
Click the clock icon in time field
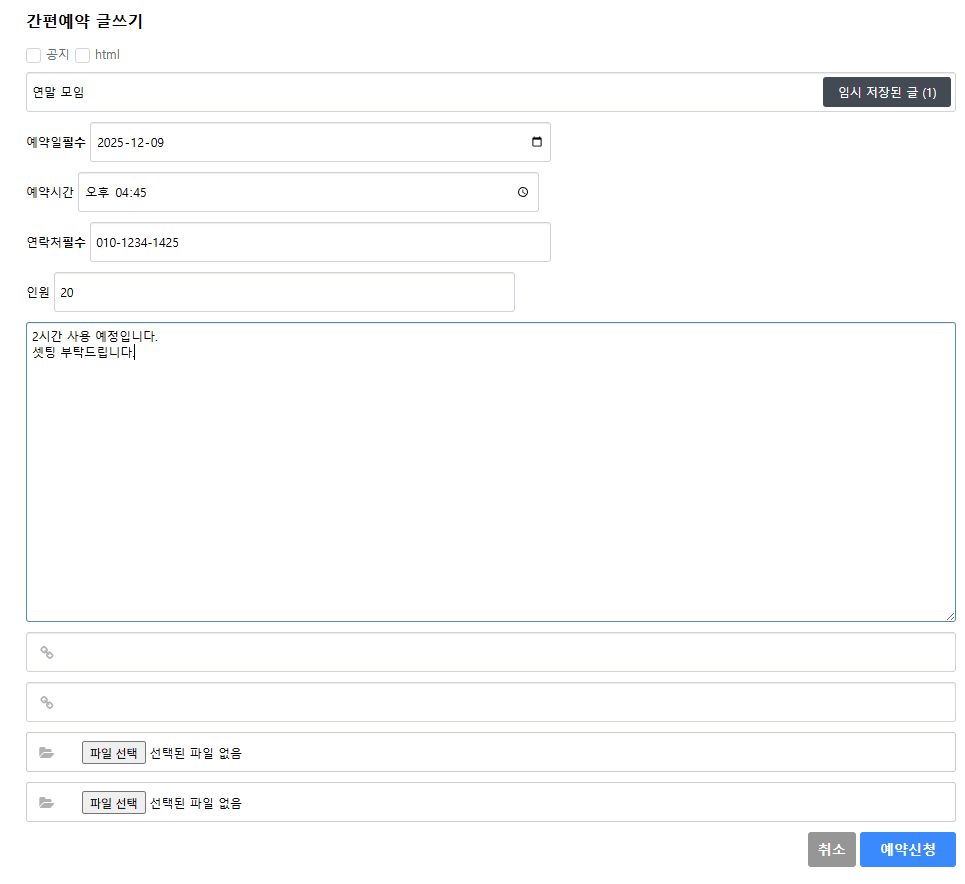(x=523, y=192)
